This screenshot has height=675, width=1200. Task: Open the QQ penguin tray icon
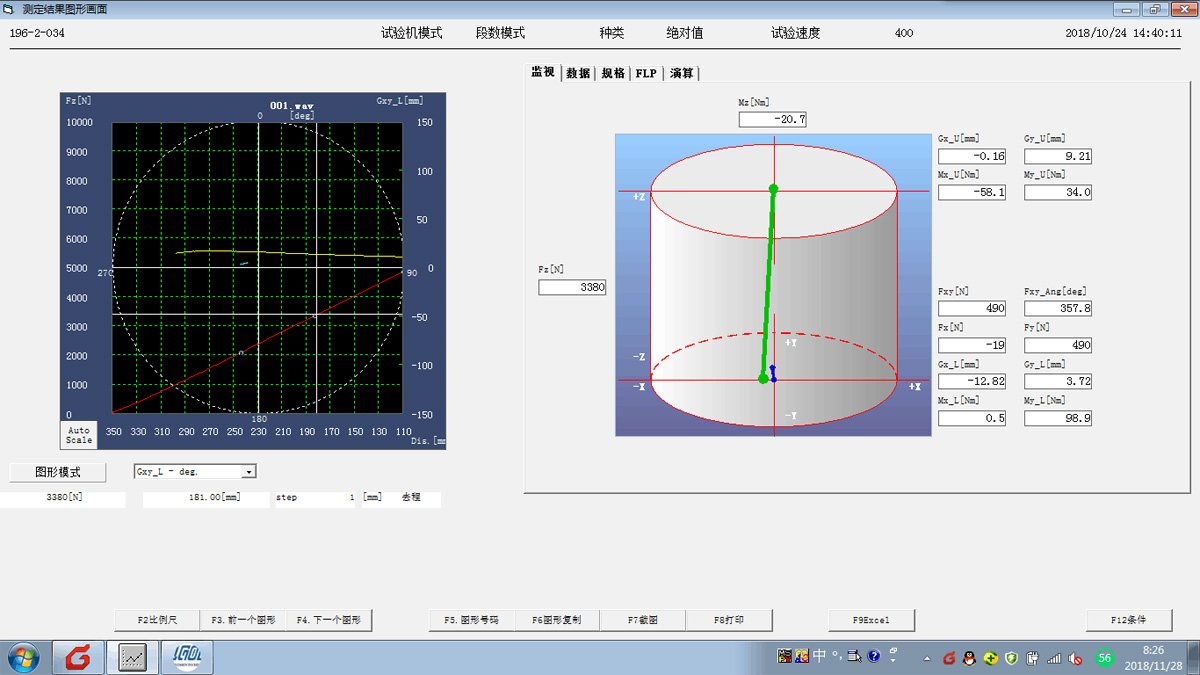coord(968,658)
